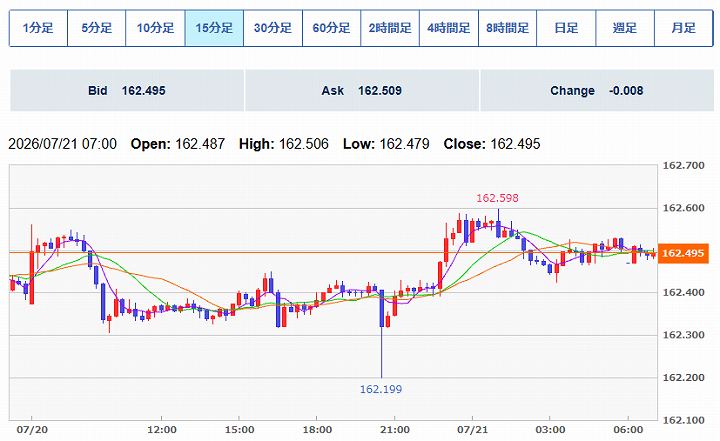Click the orange 162.495 current price label
The height and width of the screenshot is (441, 720).
click(x=683, y=253)
